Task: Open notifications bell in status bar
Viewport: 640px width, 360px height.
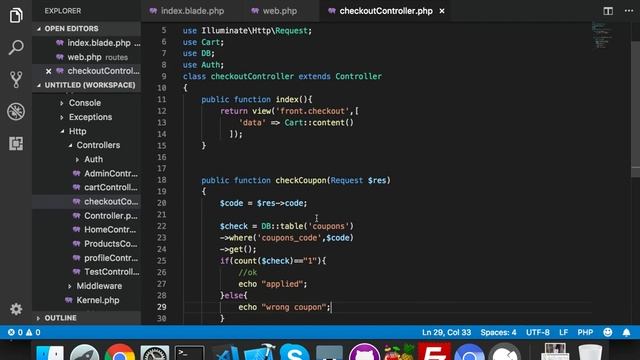Action: click(626, 332)
